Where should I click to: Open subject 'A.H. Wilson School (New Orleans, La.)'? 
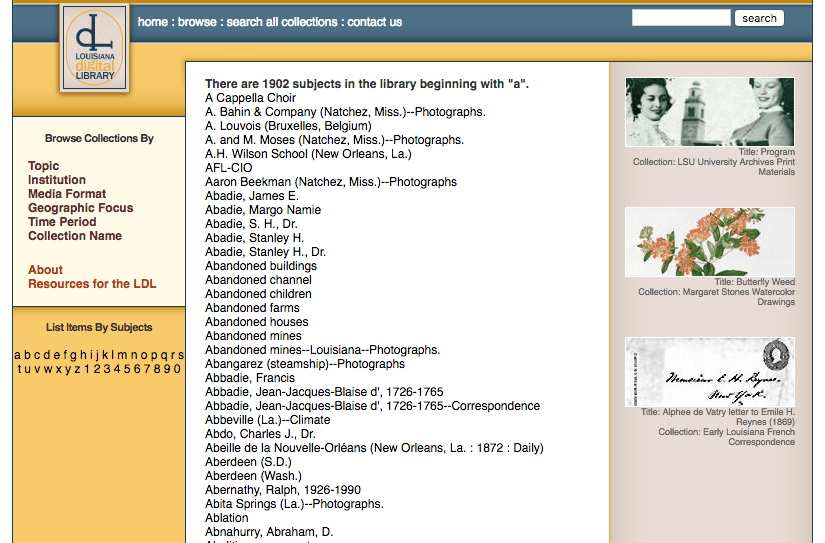pyautogui.click(x=308, y=154)
